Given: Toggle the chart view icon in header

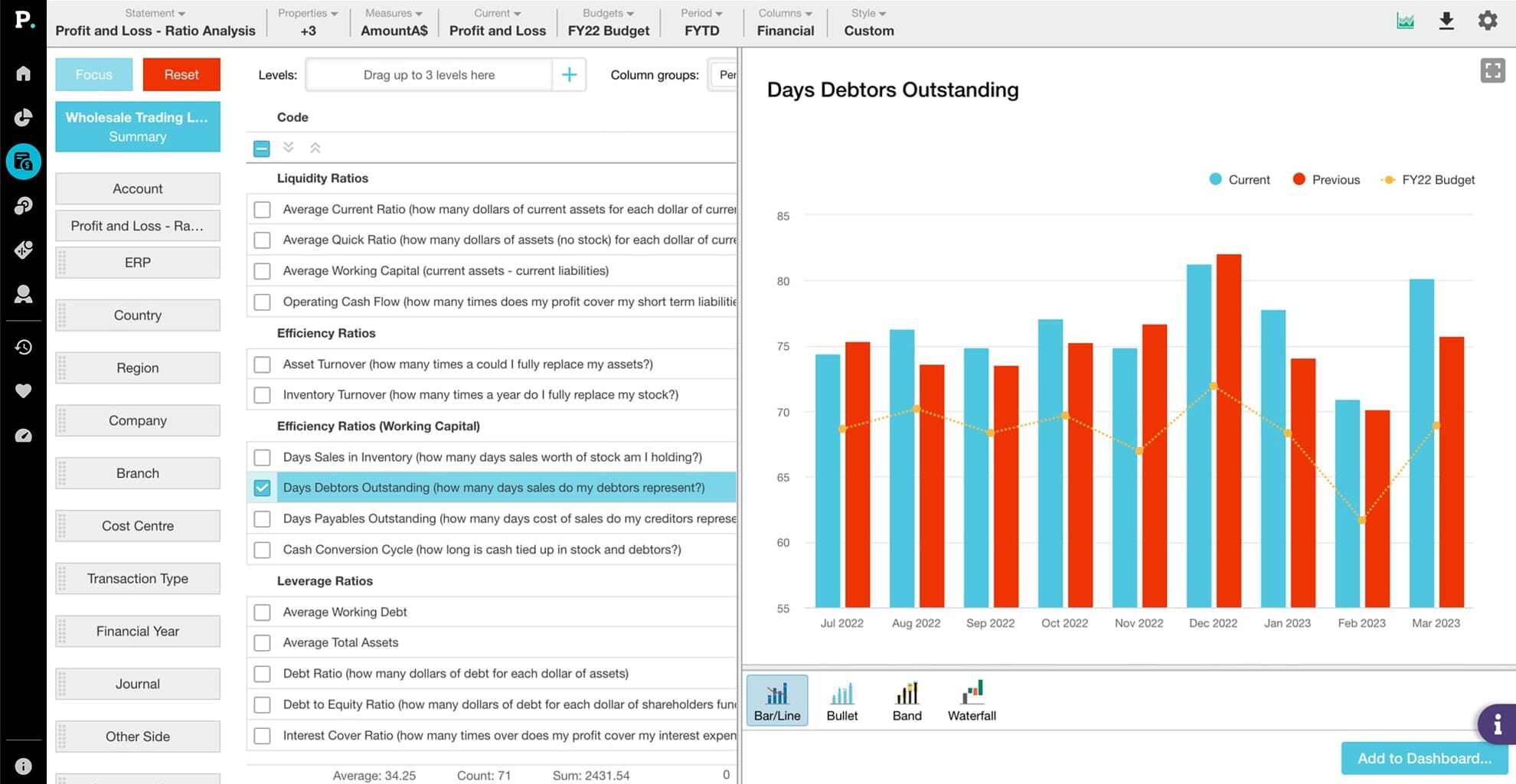Looking at the screenshot, I should coord(1405,21).
